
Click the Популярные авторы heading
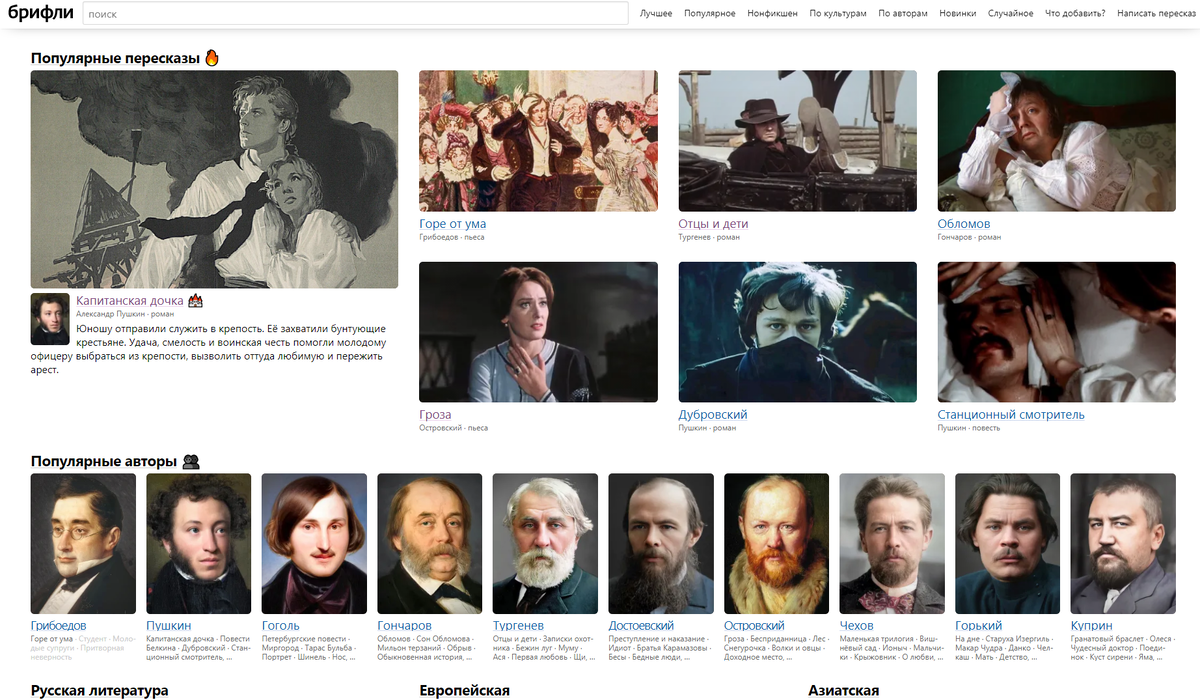click(x=104, y=461)
